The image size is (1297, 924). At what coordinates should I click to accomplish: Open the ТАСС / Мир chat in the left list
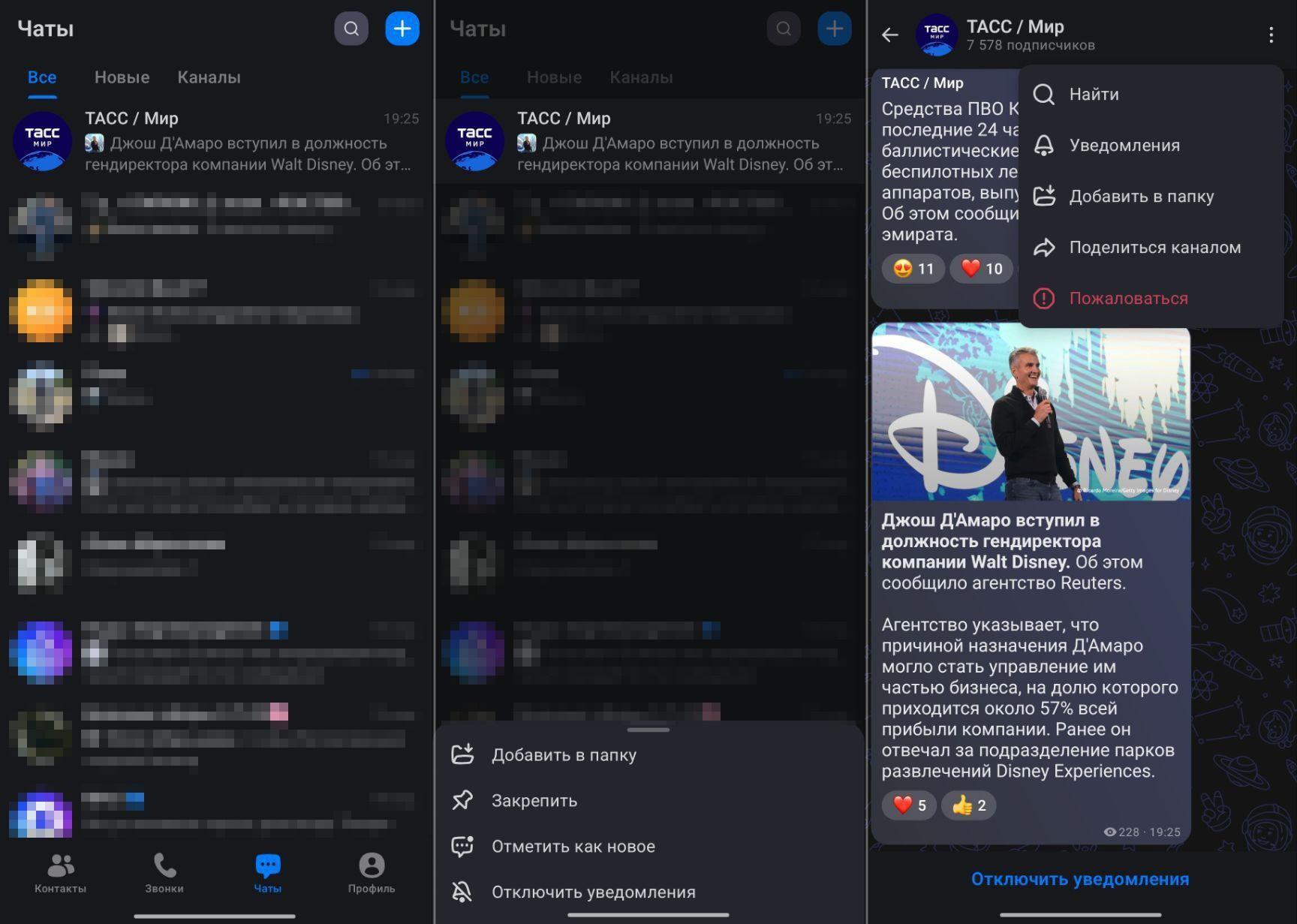tap(216, 141)
